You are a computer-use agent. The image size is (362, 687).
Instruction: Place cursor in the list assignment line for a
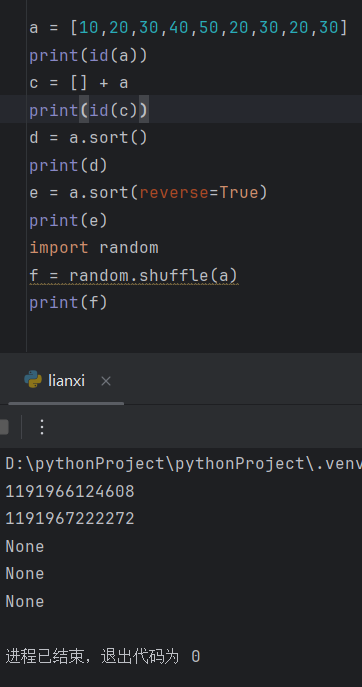tap(188, 28)
